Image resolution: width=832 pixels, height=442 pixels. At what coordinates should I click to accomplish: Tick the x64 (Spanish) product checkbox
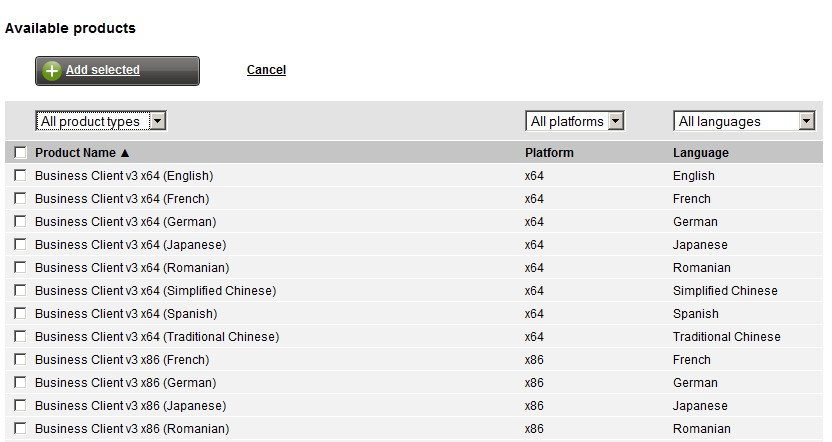[20, 313]
